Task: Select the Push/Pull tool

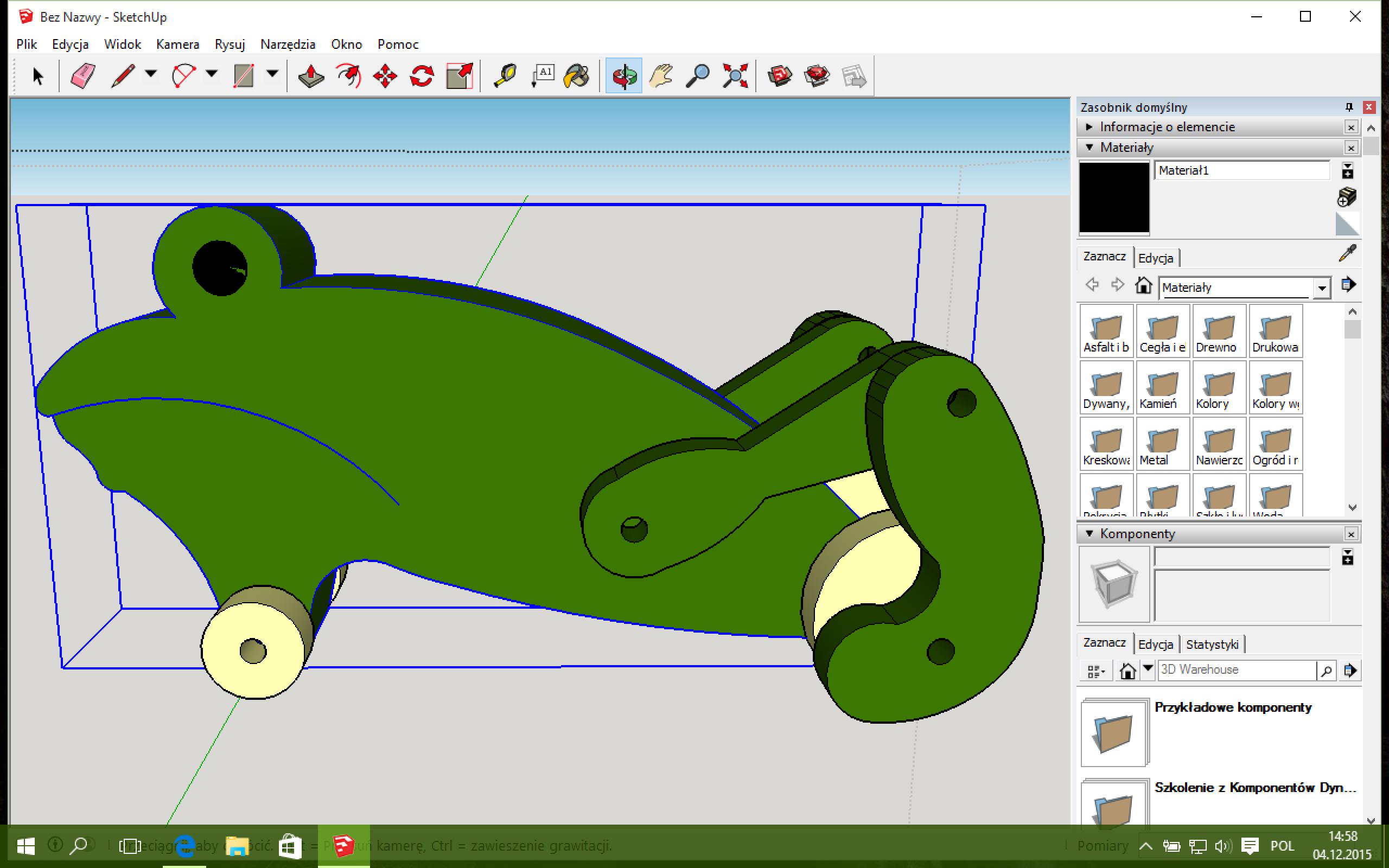Action: (311, 76)
